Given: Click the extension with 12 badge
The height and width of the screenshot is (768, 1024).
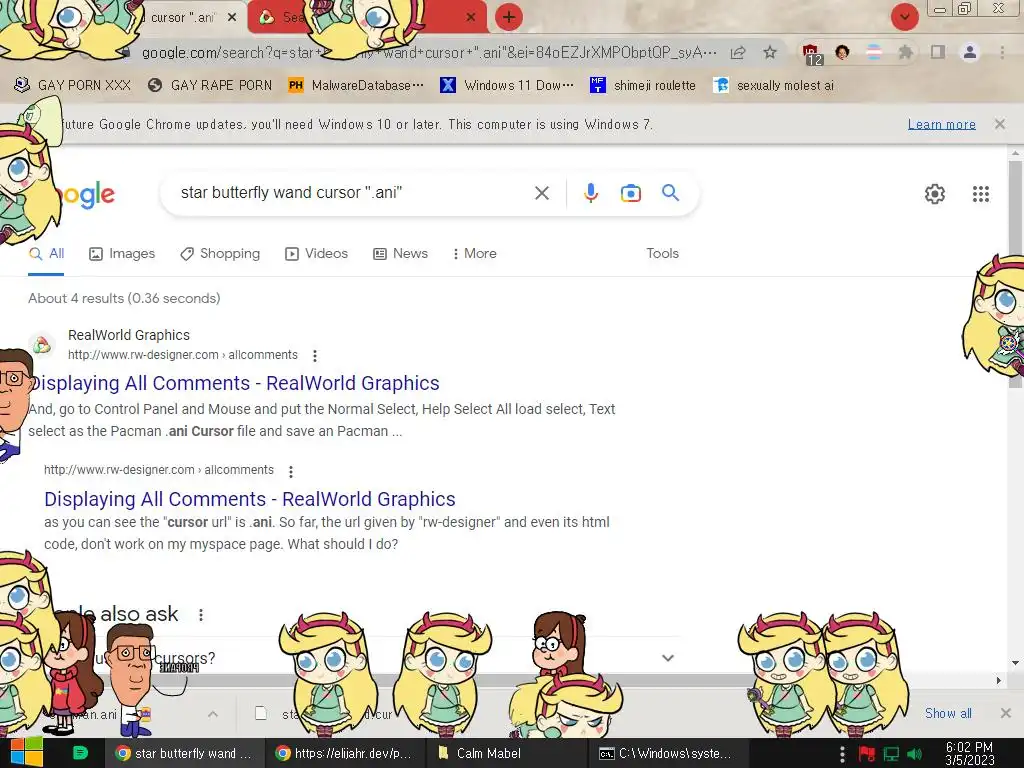Looking at the screenshot, I should click(811, 54).
